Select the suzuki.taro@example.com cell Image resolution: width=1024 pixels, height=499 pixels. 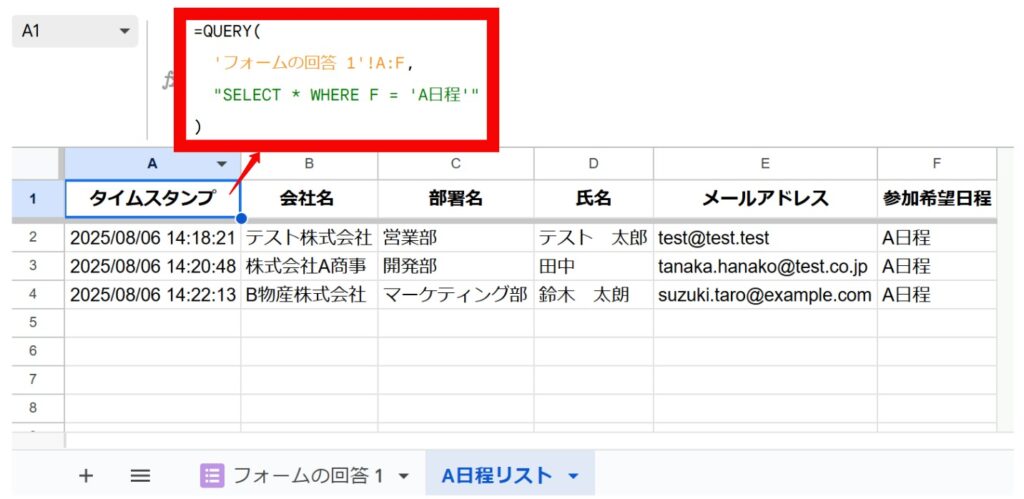765,295
